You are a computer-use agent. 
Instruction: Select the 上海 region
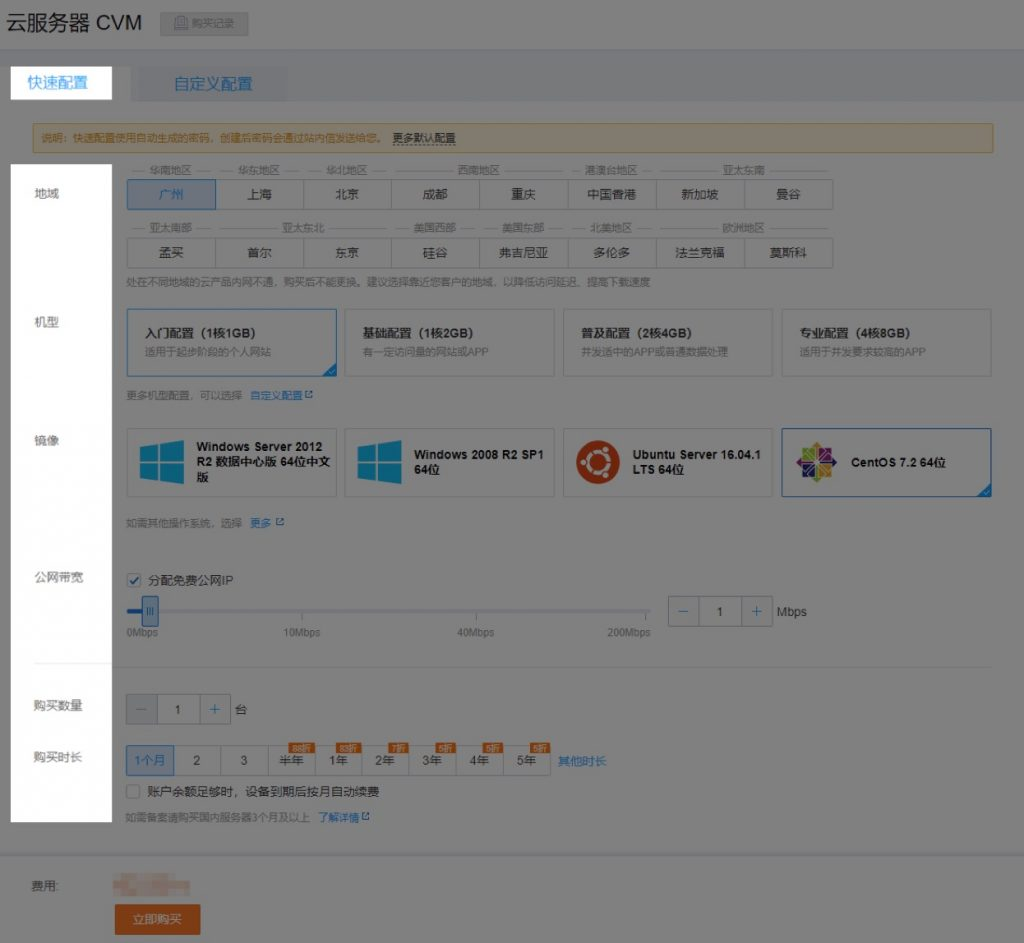click(x=259, y=195)
